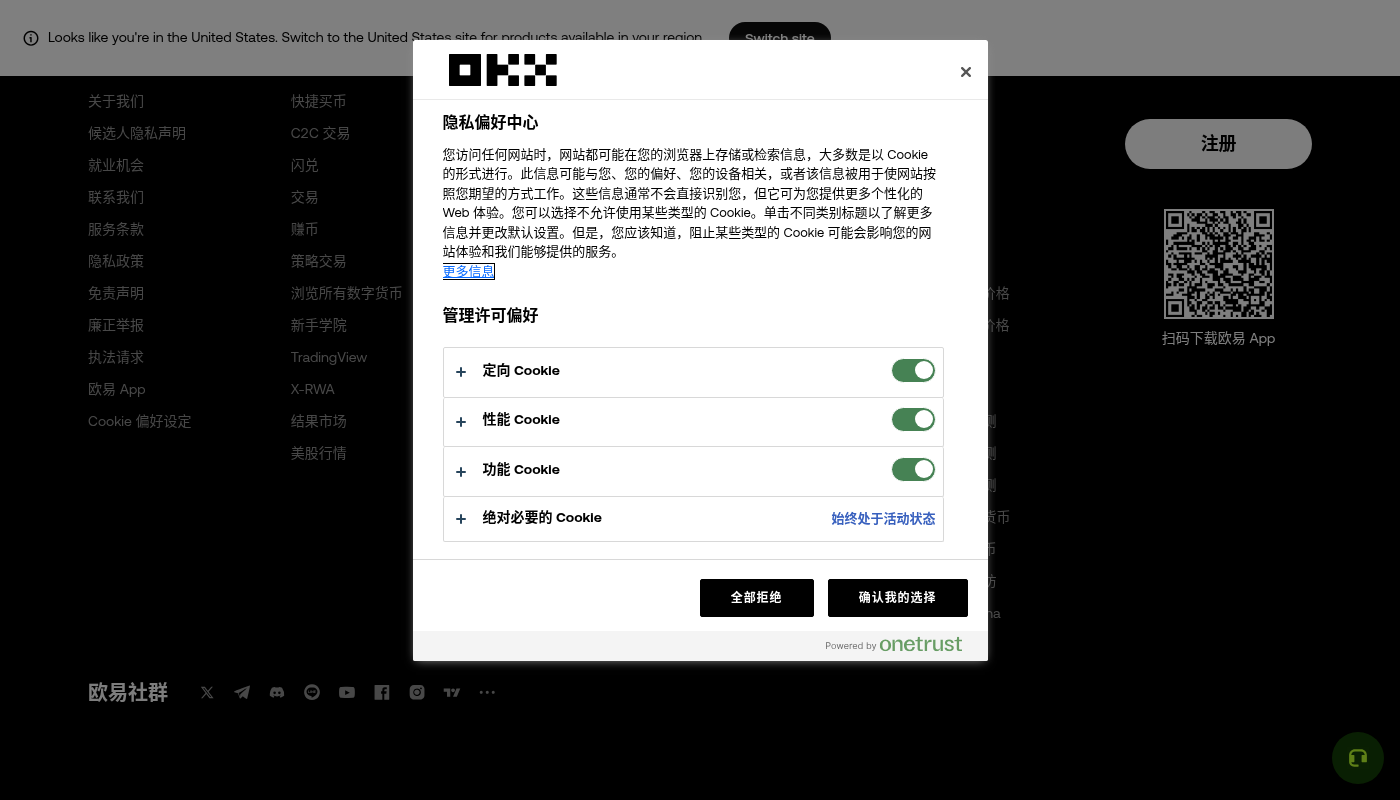Open 浏览所有数字货币 footer link

point(347,294)
